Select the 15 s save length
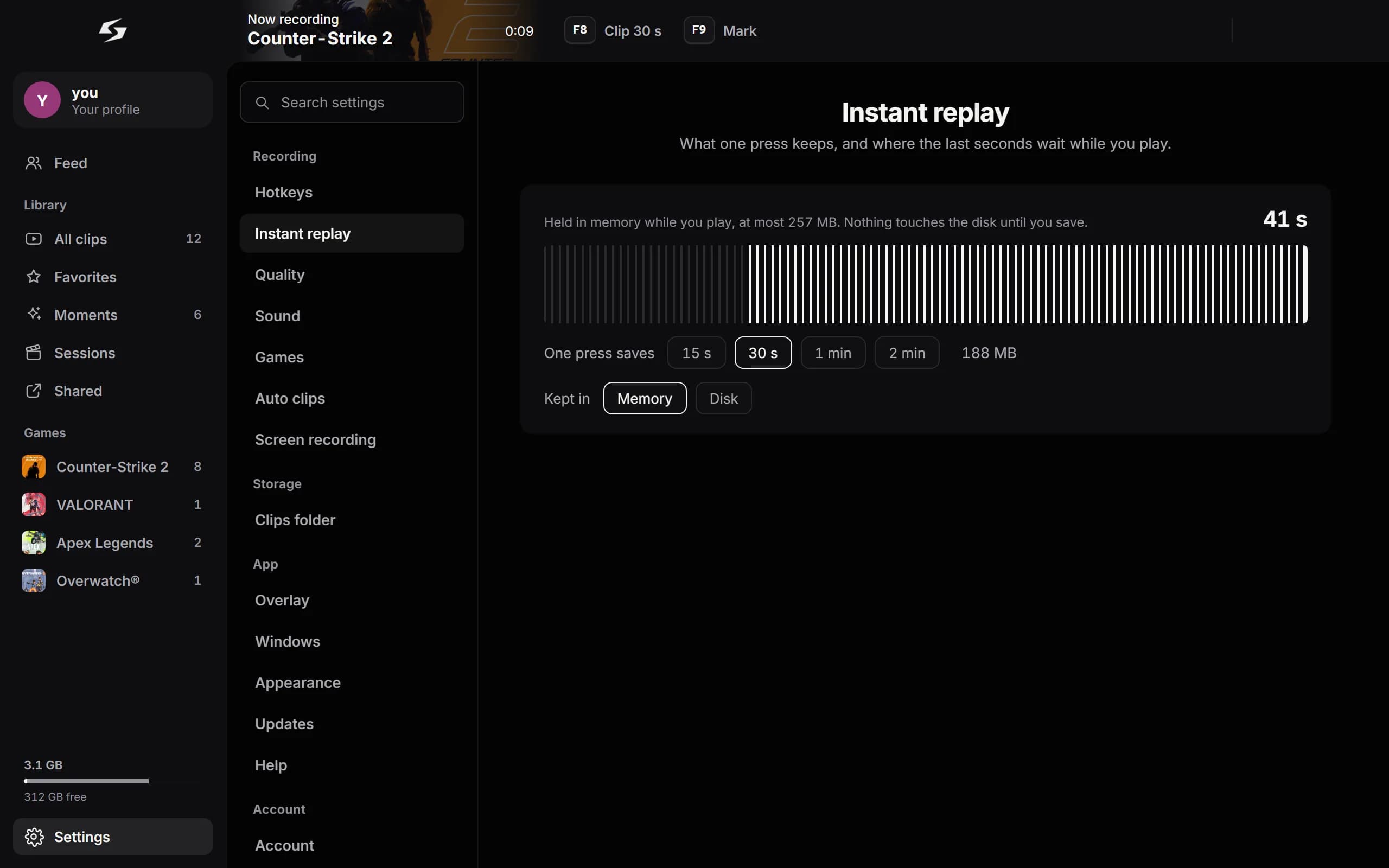Image resolution: width=1389 pixels, height=868 pixels. (696, 353)
